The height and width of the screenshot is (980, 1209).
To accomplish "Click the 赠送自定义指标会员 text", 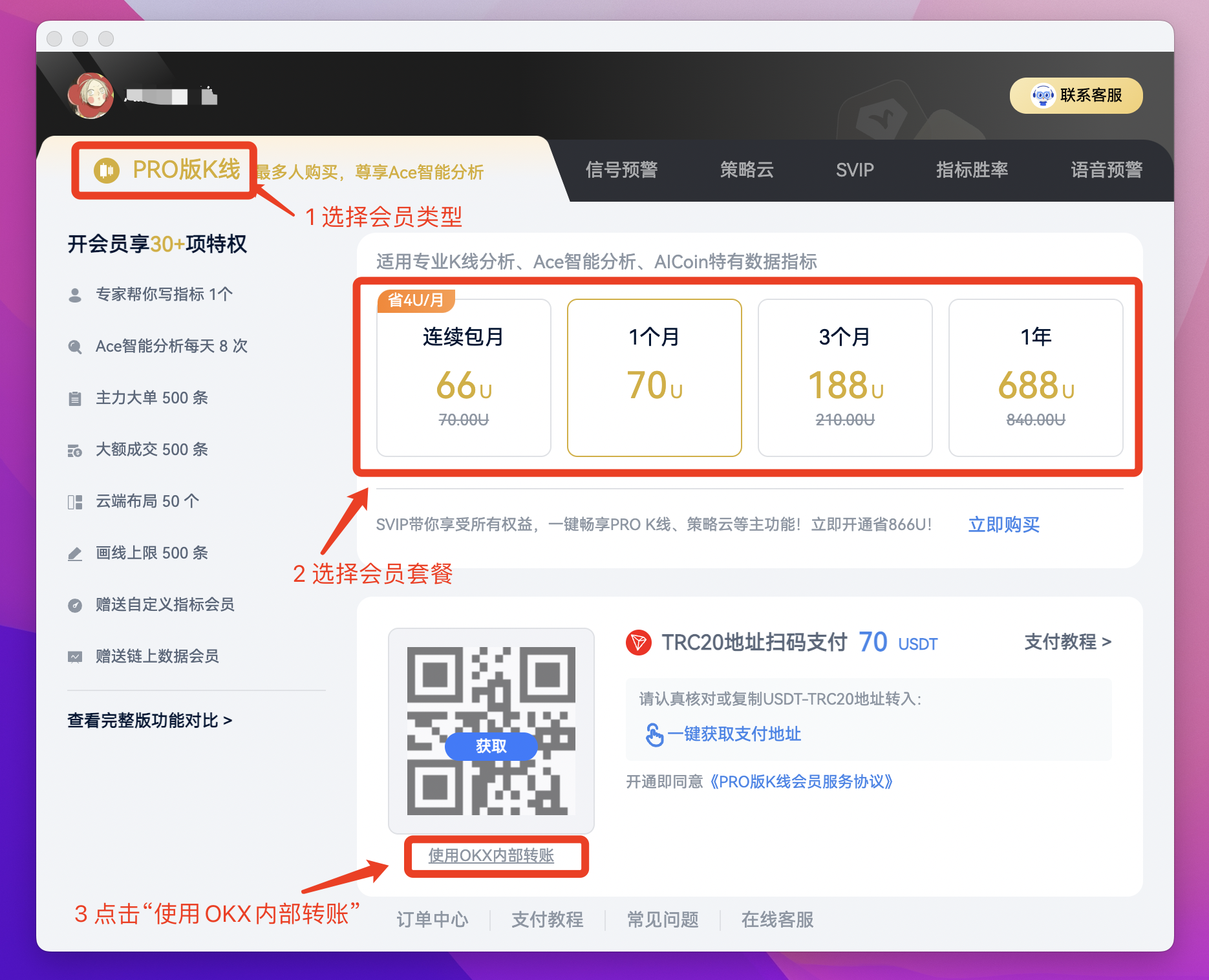I will tap(165, 605).
